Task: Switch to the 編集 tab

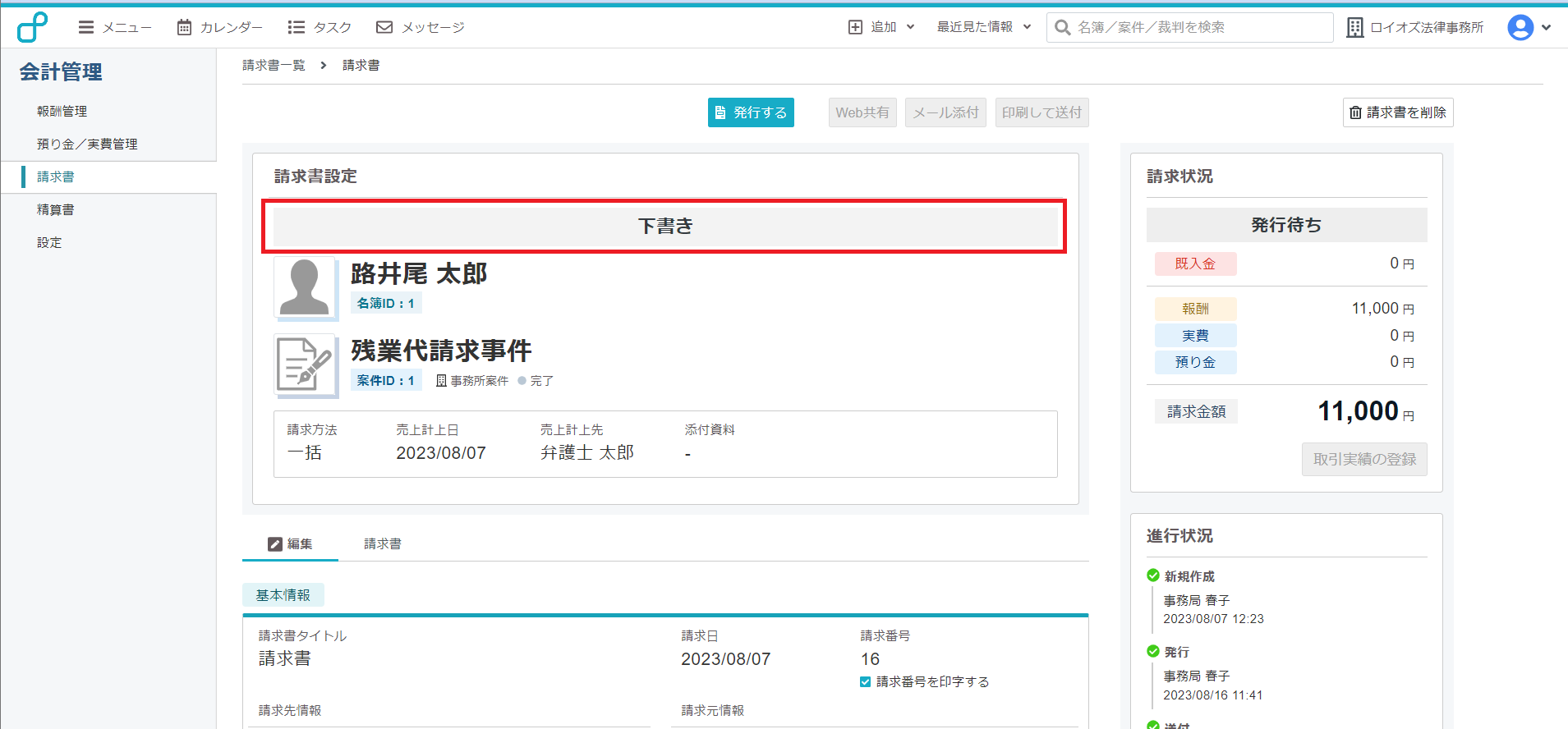Action: [x=290, y=543]
